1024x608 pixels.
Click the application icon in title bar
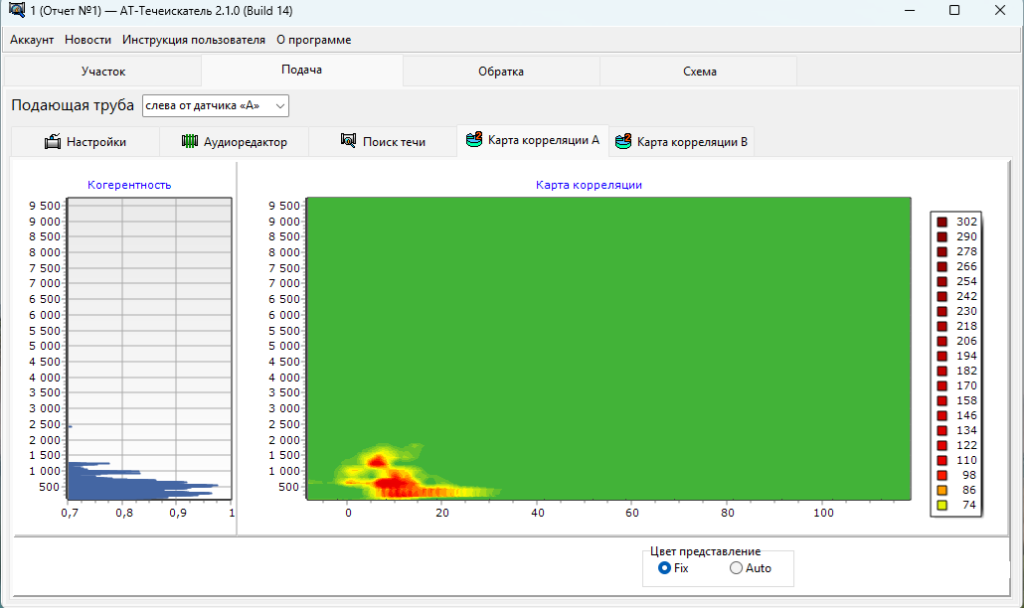(15, 10)
